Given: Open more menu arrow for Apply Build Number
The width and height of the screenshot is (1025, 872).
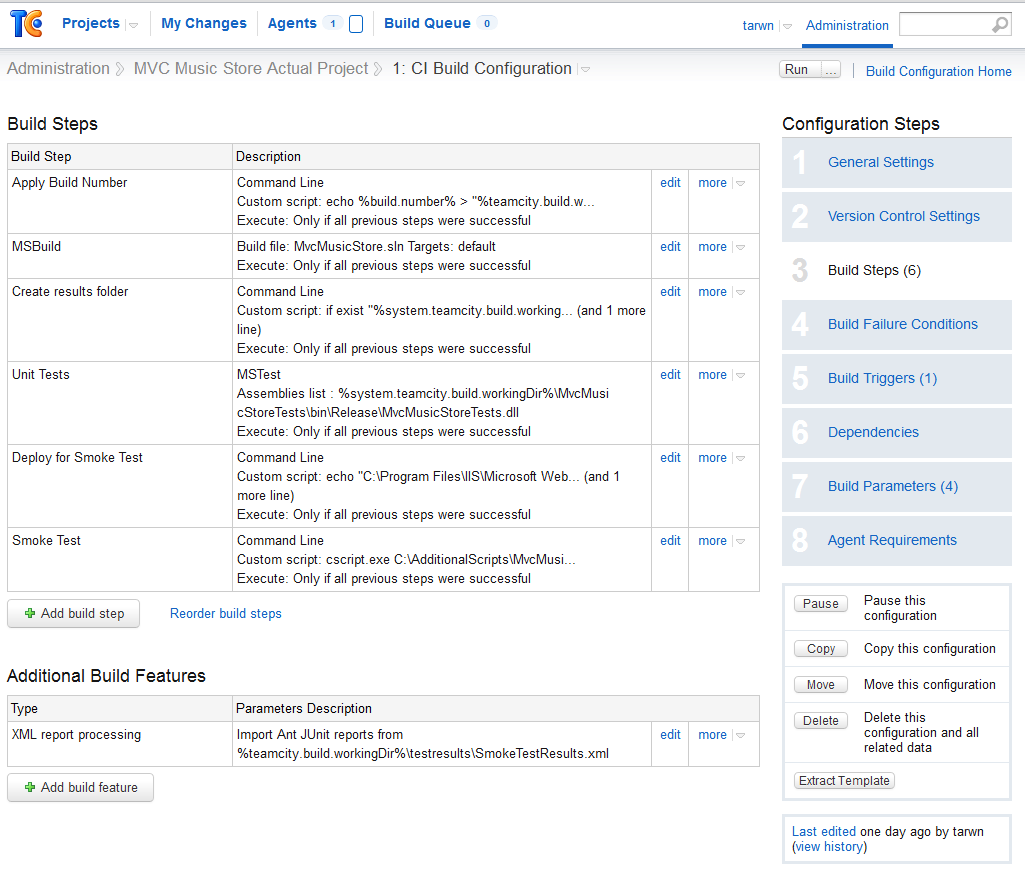Looking at the screenshot, I should pyautogui.click(x=741, y=183).
